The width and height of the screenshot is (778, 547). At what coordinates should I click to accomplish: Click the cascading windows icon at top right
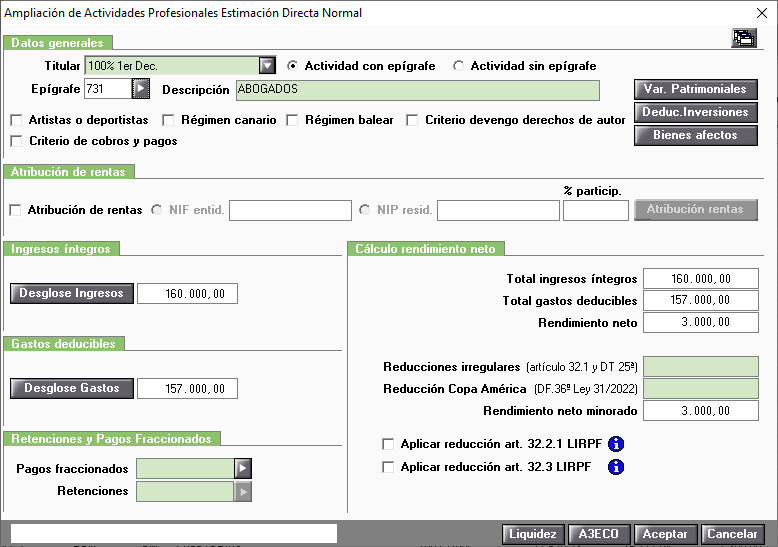click(x=744, y=38)
